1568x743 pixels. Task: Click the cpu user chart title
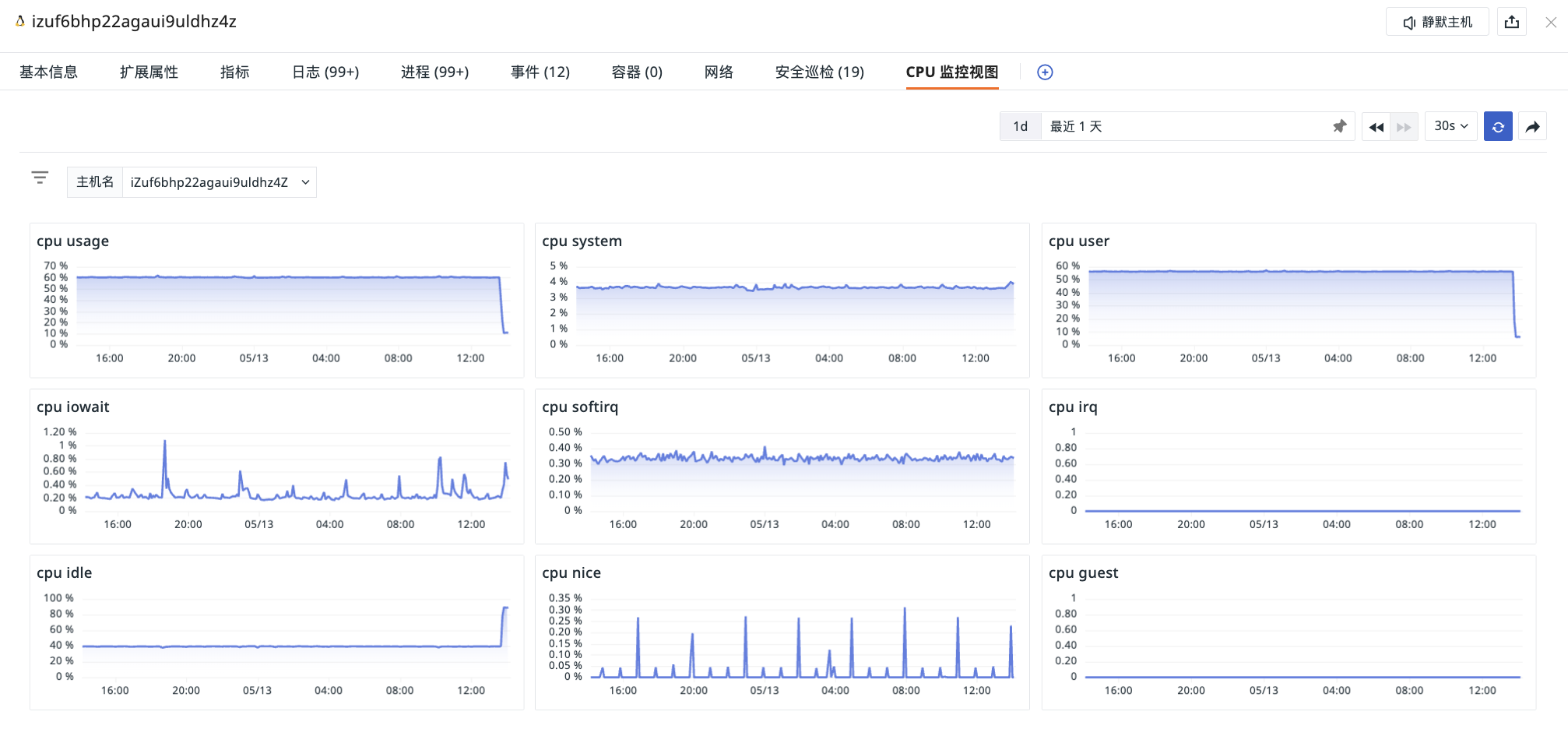(1078, 241)
